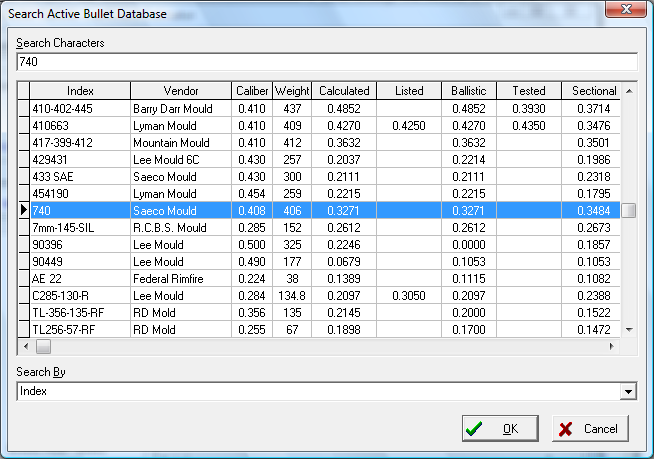654x459 pixels.
Task: Select the row with index 417-399-412
Action: (319, 143)
